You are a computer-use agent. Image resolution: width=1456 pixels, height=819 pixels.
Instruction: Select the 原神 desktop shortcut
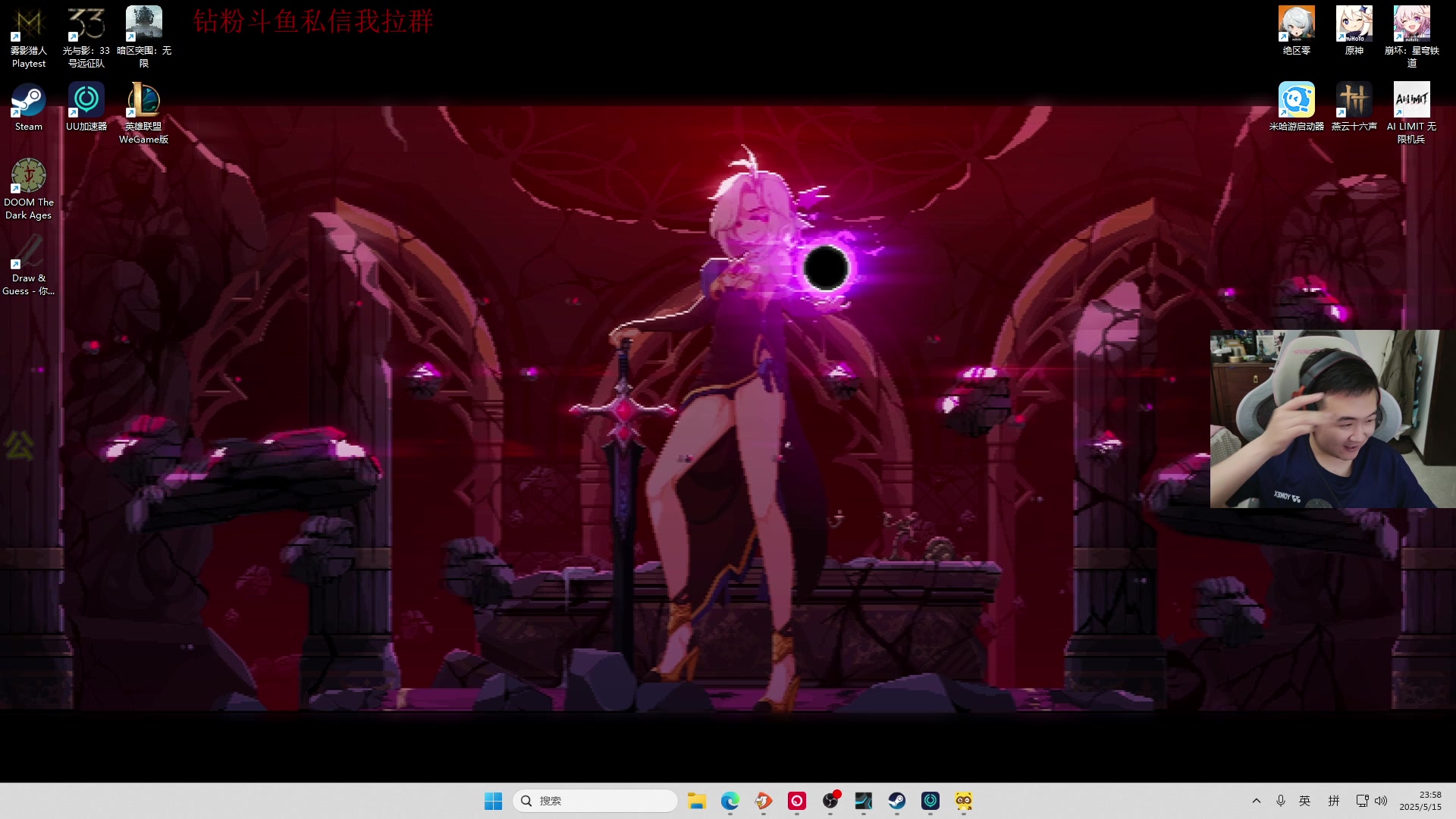[1354, 32]
